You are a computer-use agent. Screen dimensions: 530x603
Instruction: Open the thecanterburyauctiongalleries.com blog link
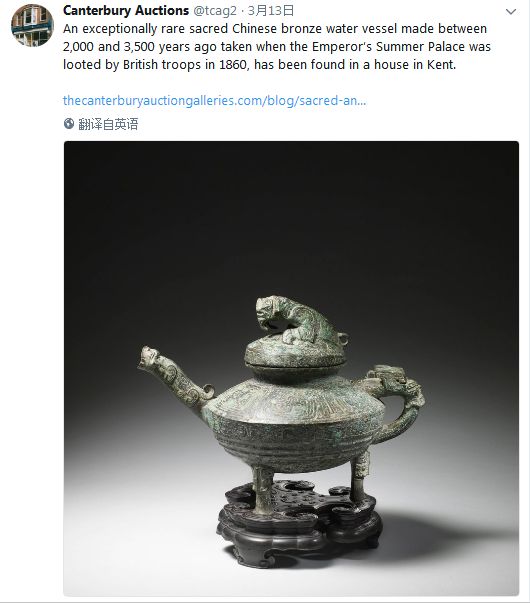point(214,101)
